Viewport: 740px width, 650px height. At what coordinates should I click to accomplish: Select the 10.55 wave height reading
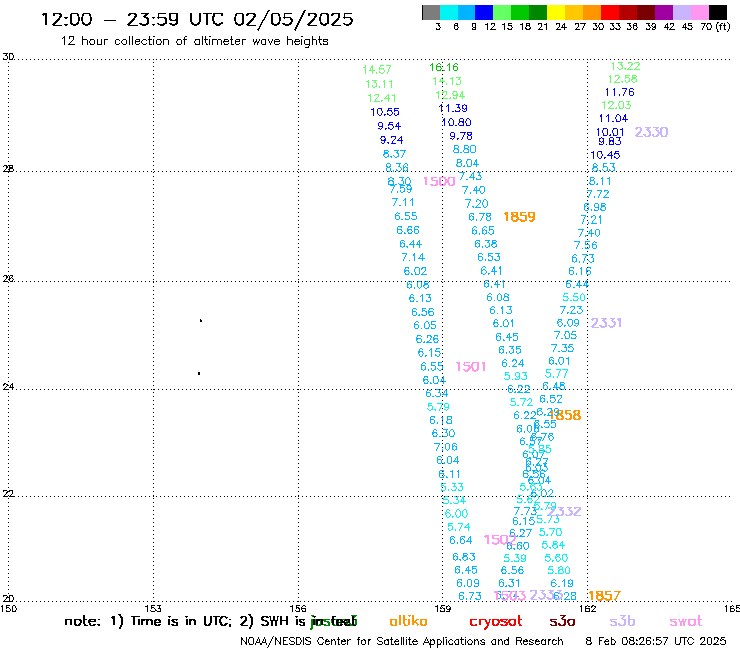(385, 112)
